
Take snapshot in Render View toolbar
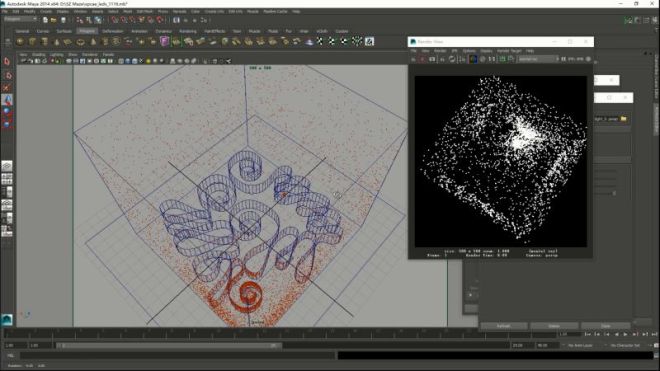[432, 59]
